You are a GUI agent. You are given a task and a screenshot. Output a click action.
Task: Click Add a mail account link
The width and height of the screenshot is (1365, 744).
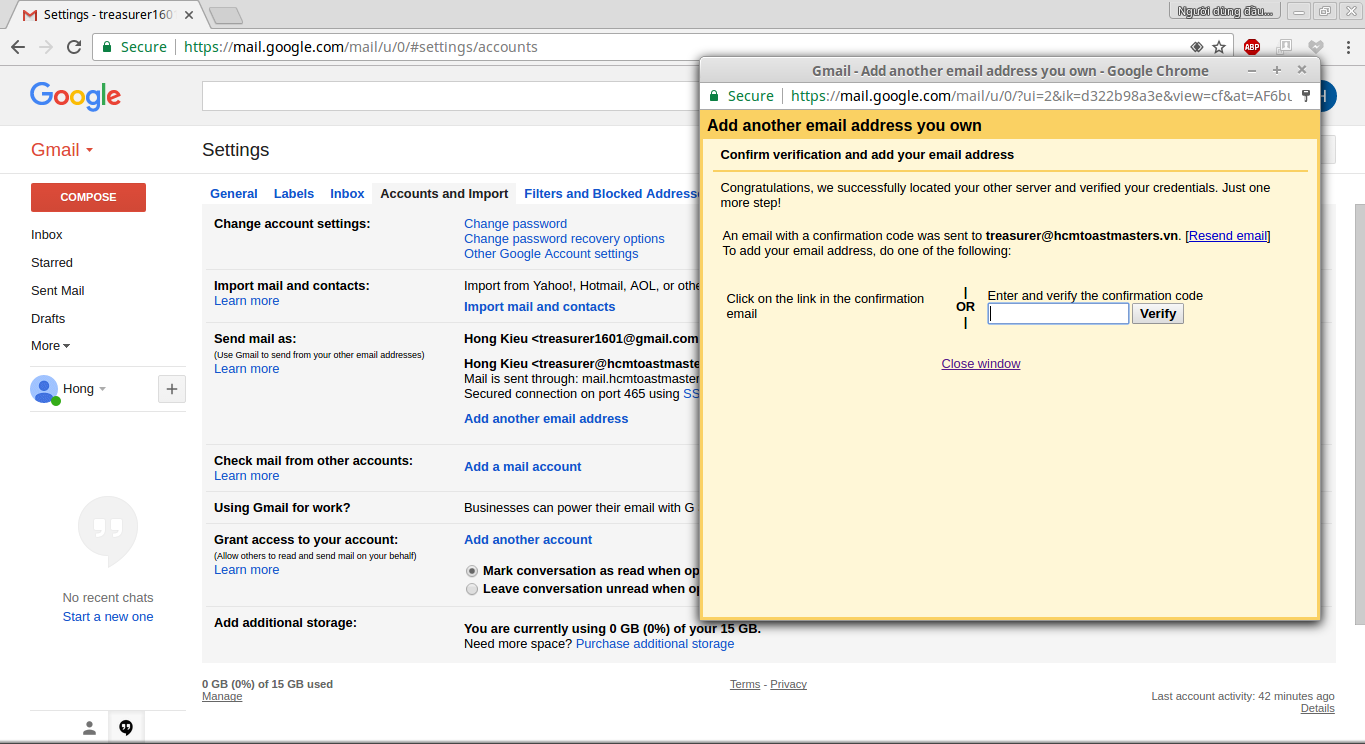523,467
